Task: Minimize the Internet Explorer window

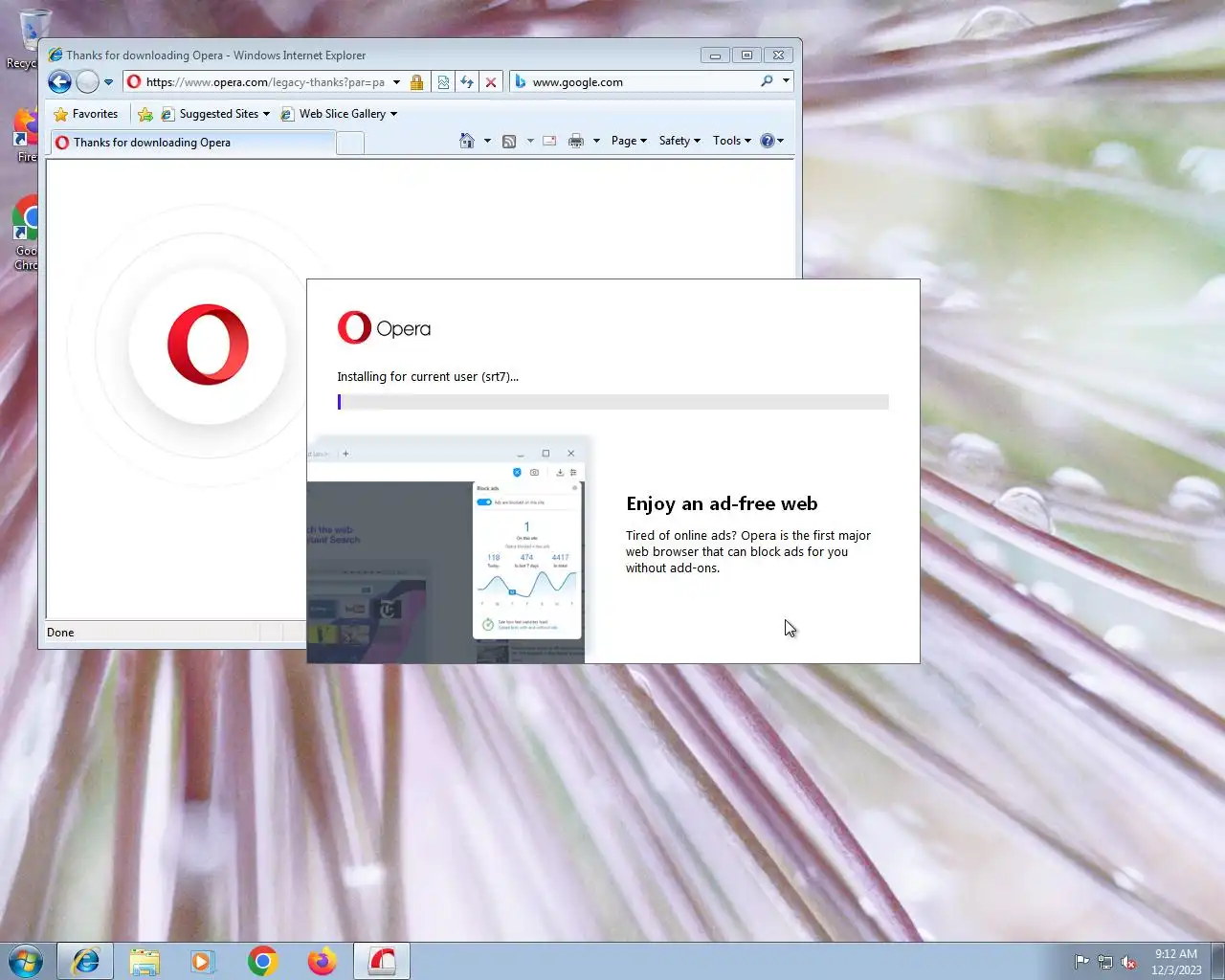Action: [715, 56]
